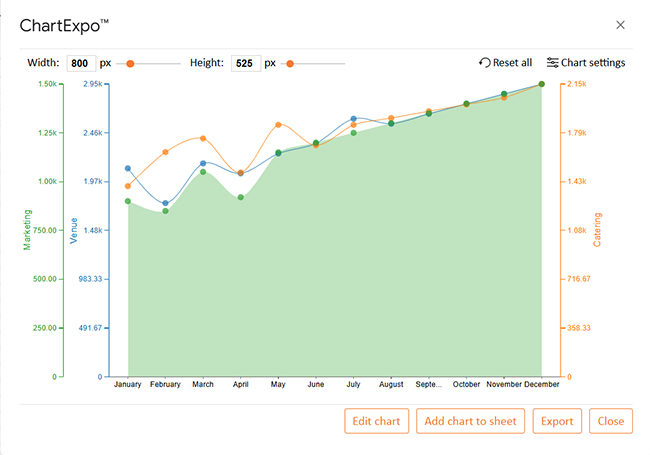Select the Venue axis label
Image resolution: width=650 pixels, height=455 pixels.
tap(73, 231)
